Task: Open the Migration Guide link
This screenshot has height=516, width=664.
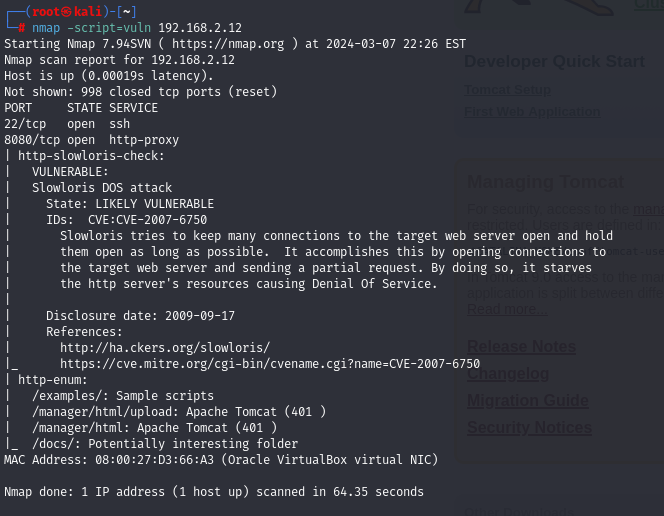Action: click(527, 401)
